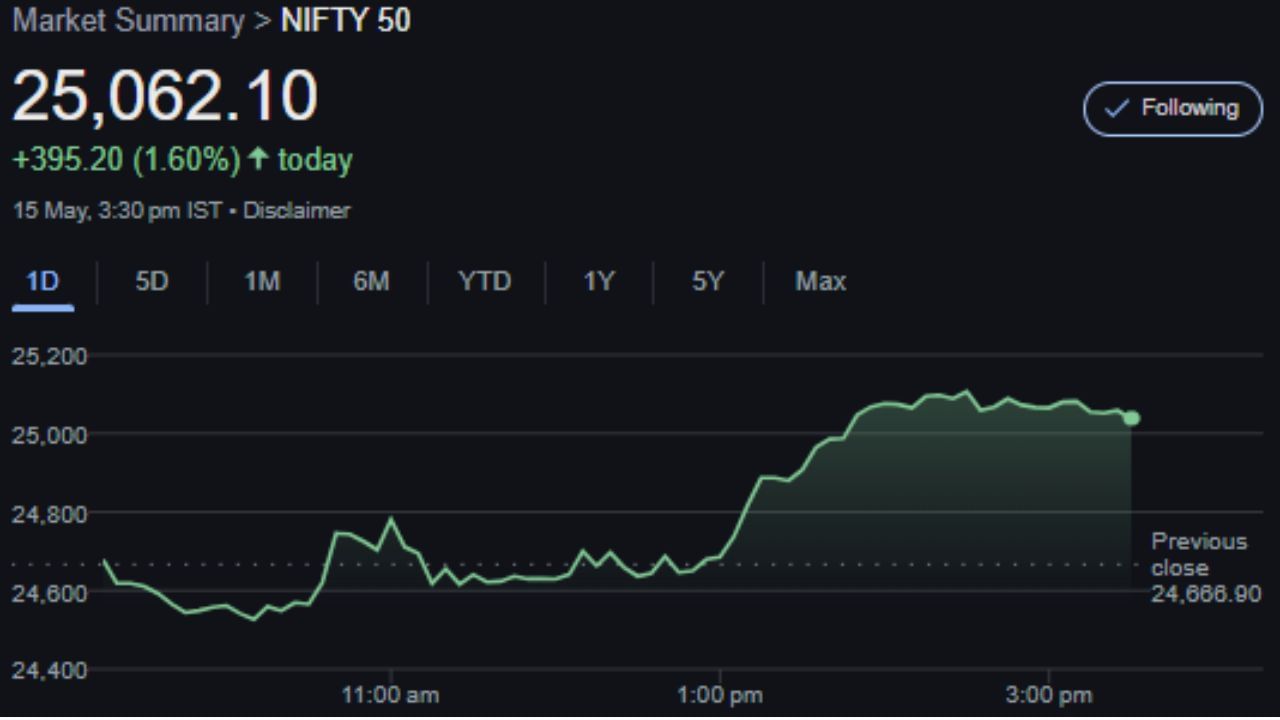Screen dimensions: 1280x720
Task: Click the green end-of-day point on chart
Action: (1131, 418)
